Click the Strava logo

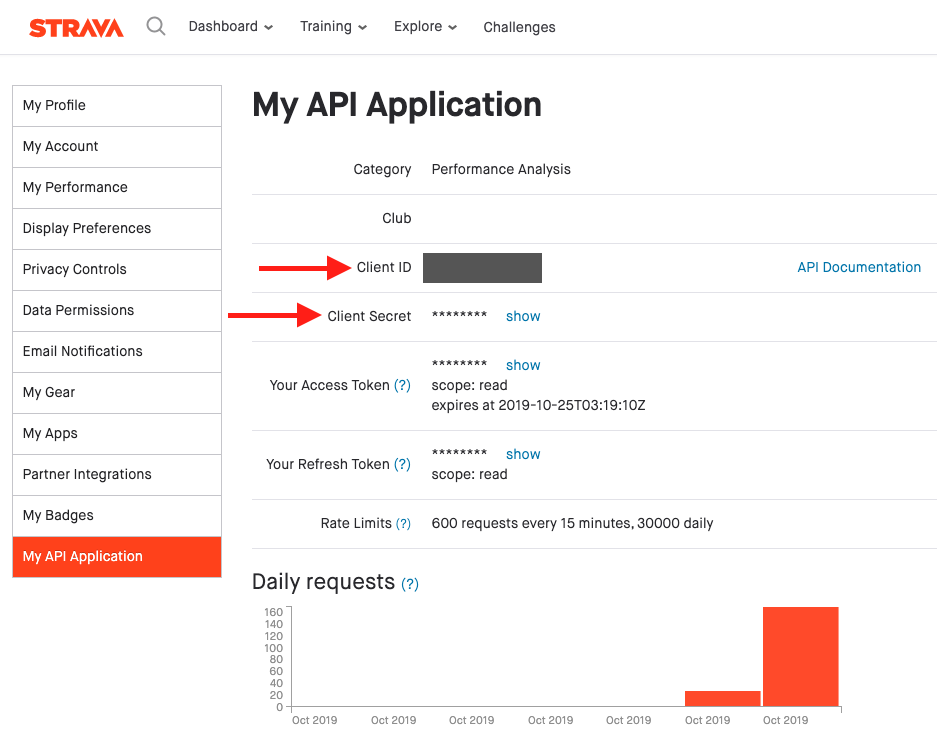[76, 27]
